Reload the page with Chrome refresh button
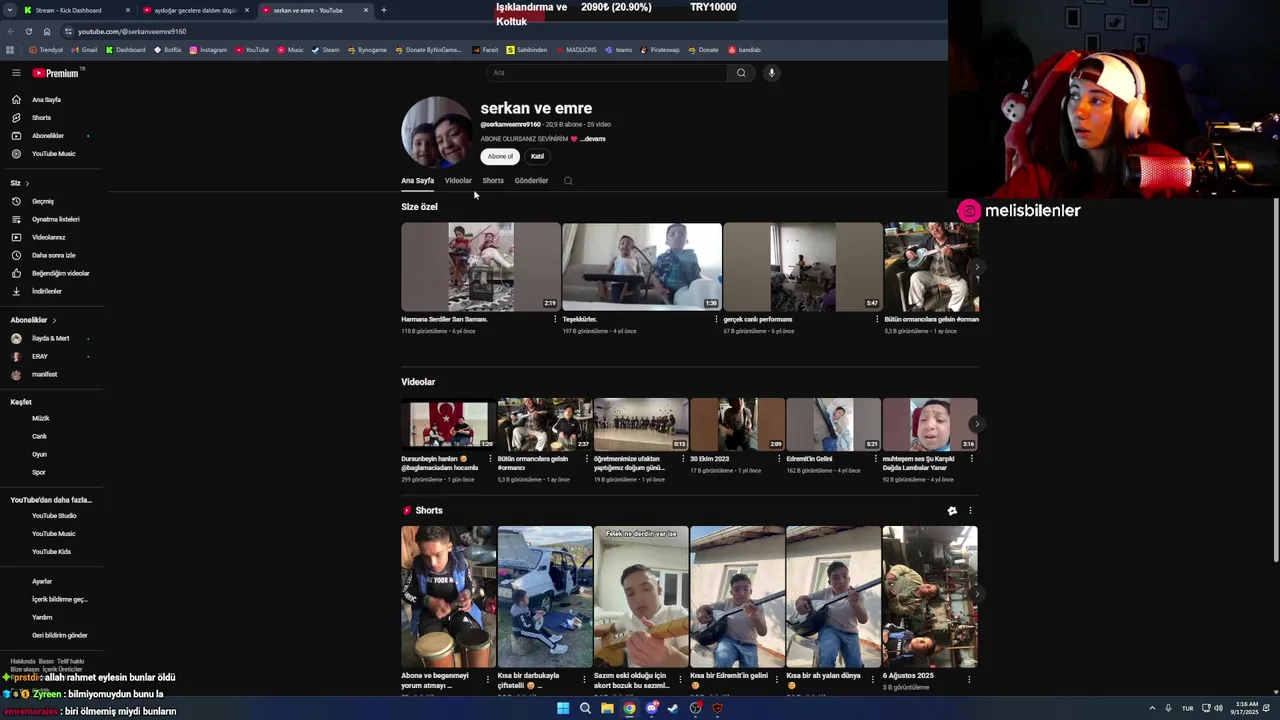1280x720 pixels. [x=29, y=31]
